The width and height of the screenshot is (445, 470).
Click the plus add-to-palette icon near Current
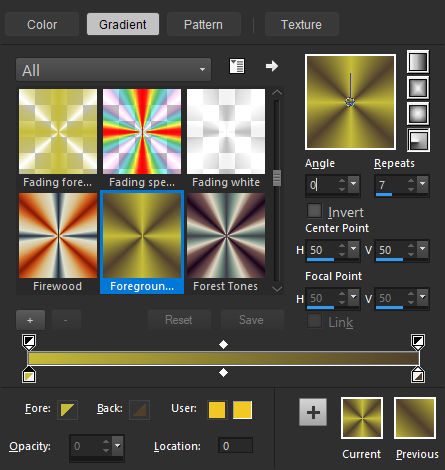pos(313,412)
